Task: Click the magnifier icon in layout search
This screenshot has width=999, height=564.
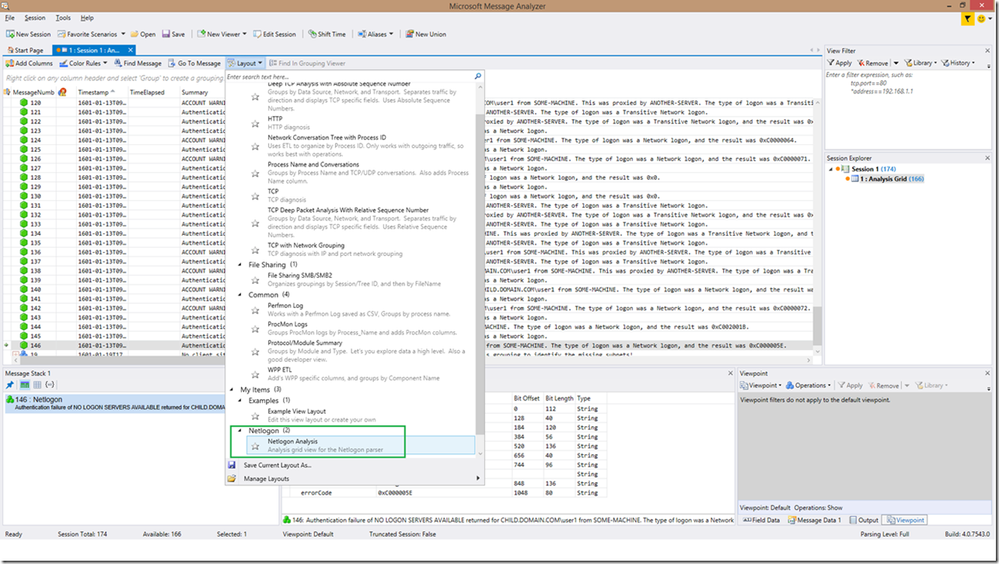Action: tap(478, 76)
